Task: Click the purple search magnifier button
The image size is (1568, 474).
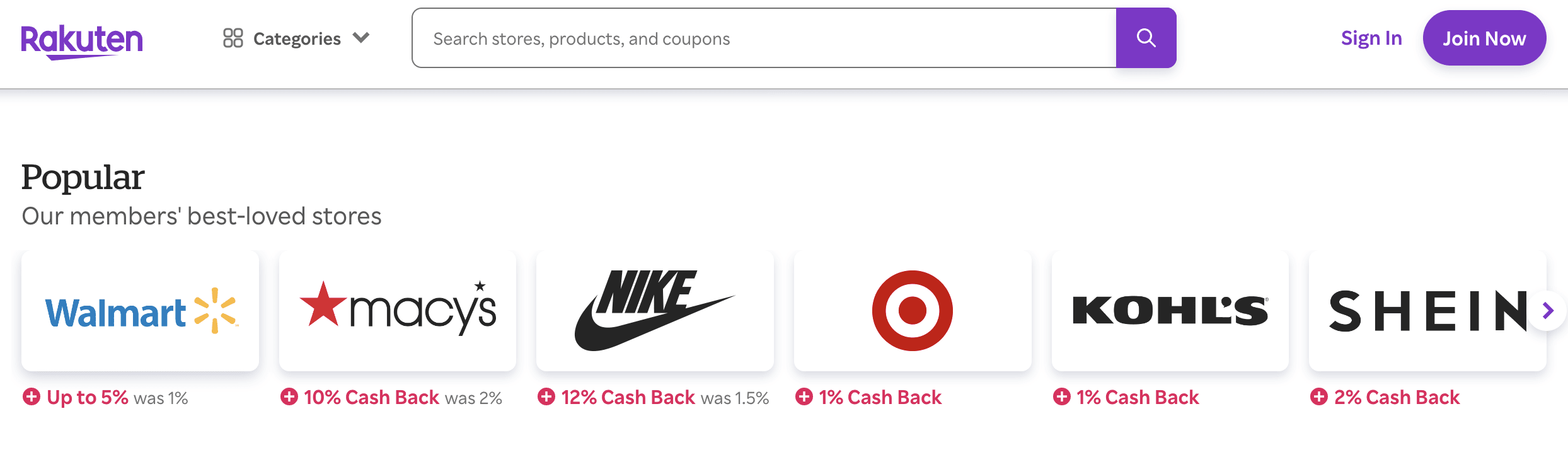Action: tap(1146, 38)
